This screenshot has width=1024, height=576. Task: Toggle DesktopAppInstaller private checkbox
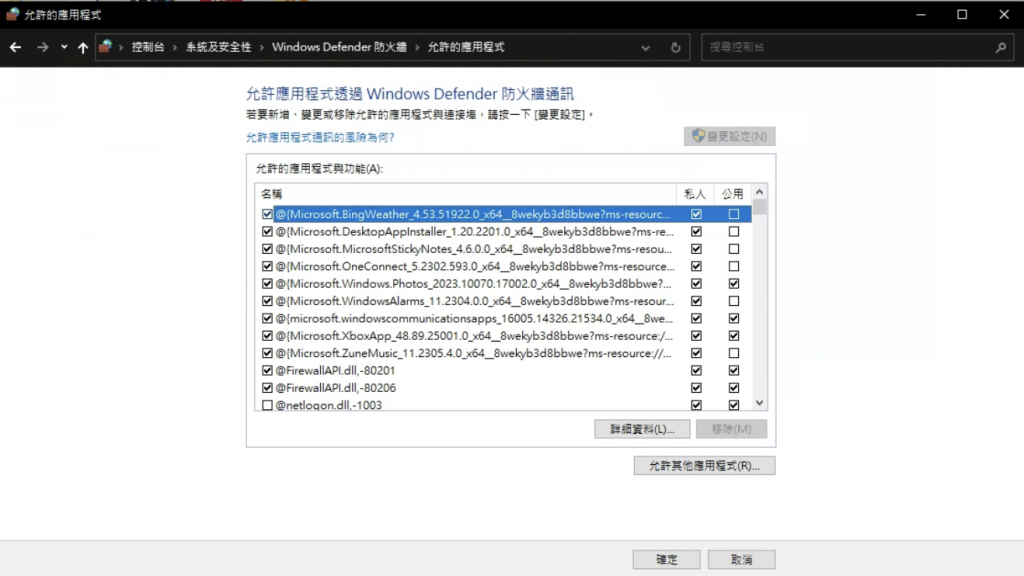[696, 231]
